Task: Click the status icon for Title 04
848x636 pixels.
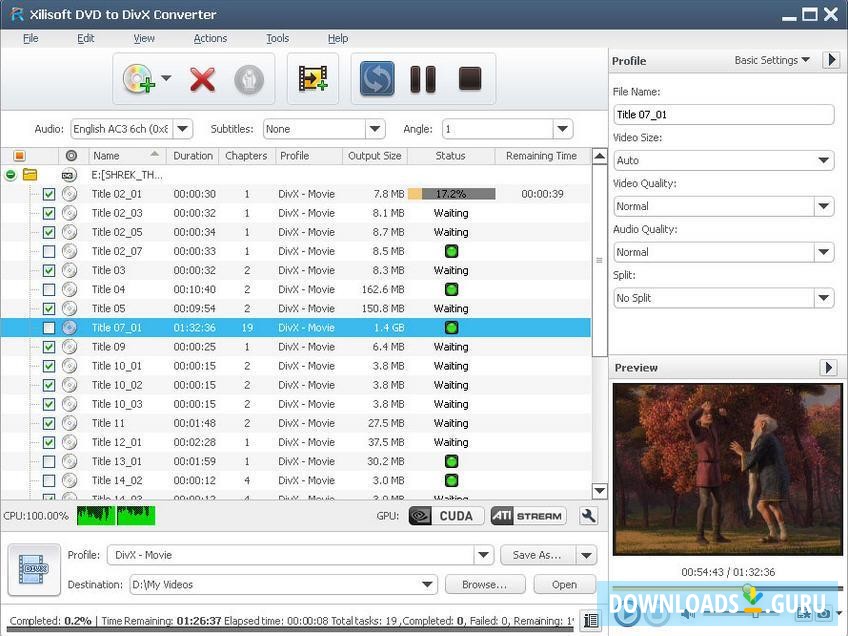Action: pyautogui.click(x=451, y=289)
